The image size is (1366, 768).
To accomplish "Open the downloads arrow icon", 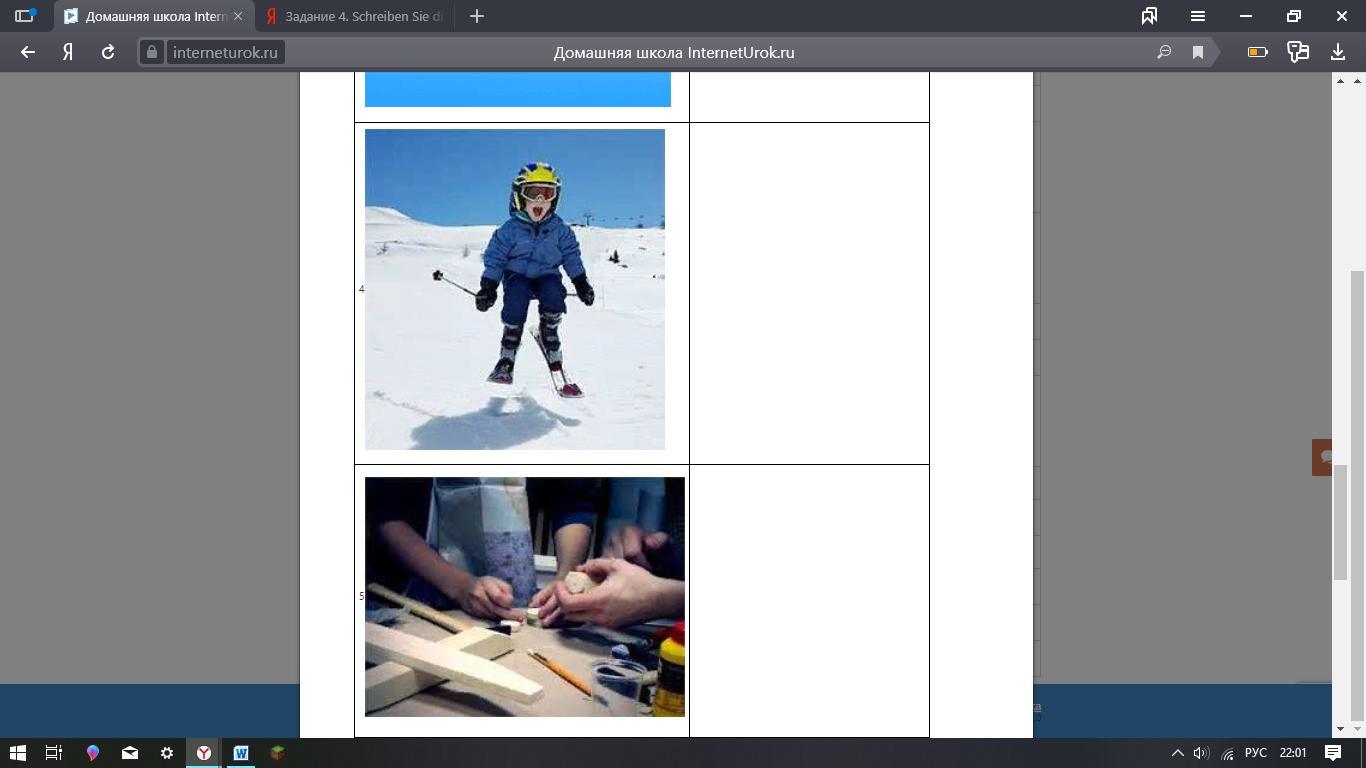I will 1338,52.
